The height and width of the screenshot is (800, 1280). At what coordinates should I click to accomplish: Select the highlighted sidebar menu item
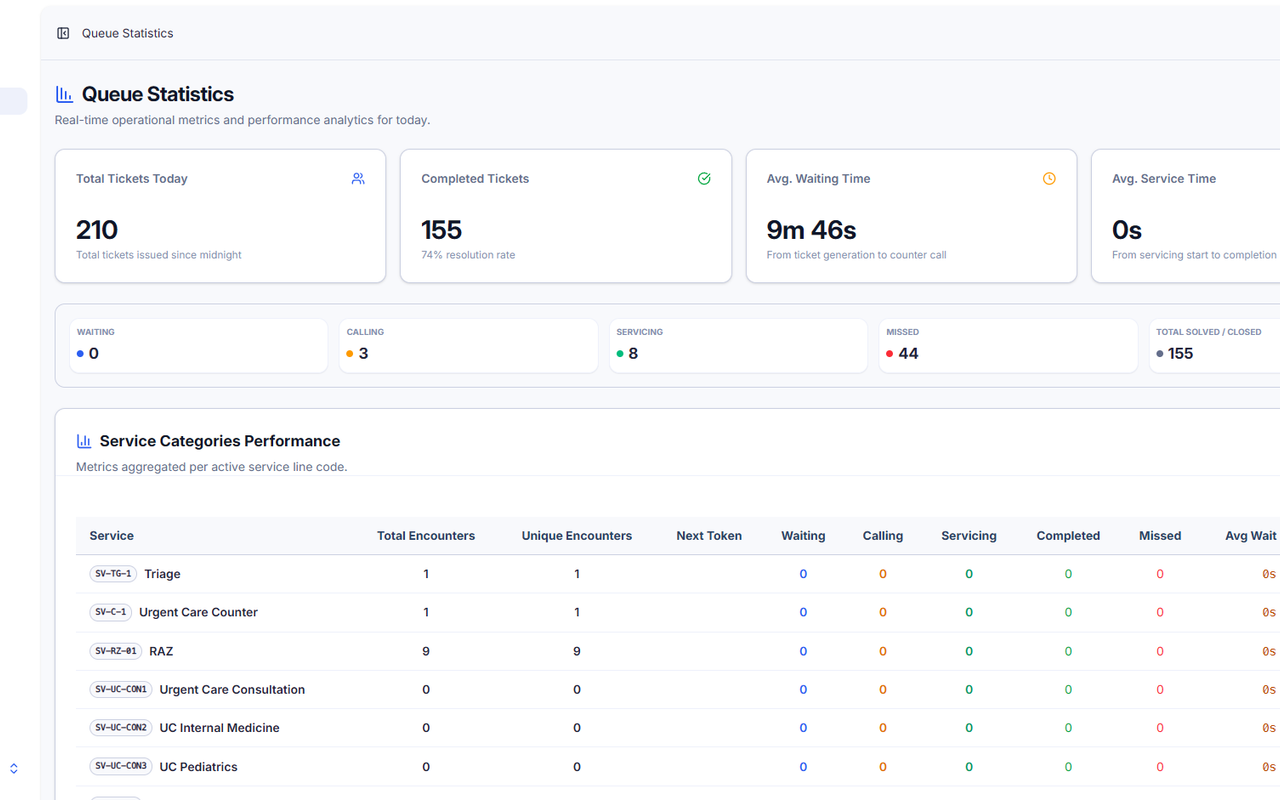coord(13,101)
